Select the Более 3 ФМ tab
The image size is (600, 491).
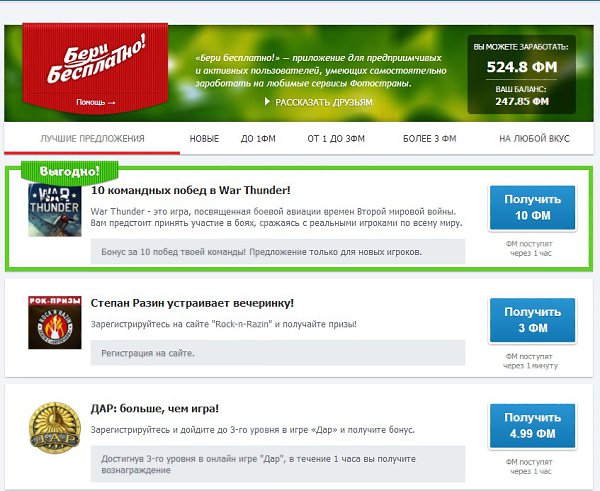[x=430, y=139]
